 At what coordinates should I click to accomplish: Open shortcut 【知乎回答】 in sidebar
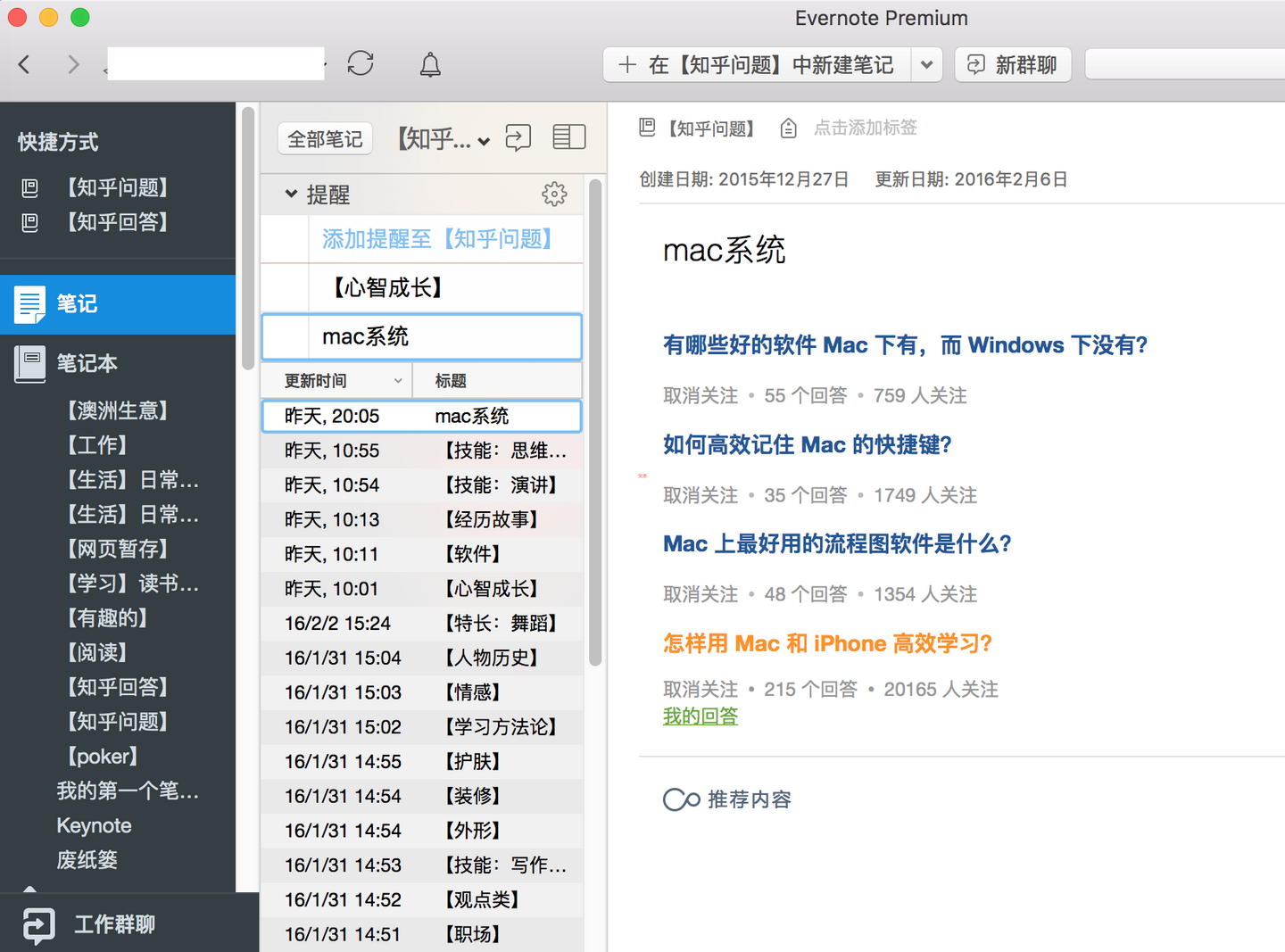pyautogui.click(x=117, y=222)
